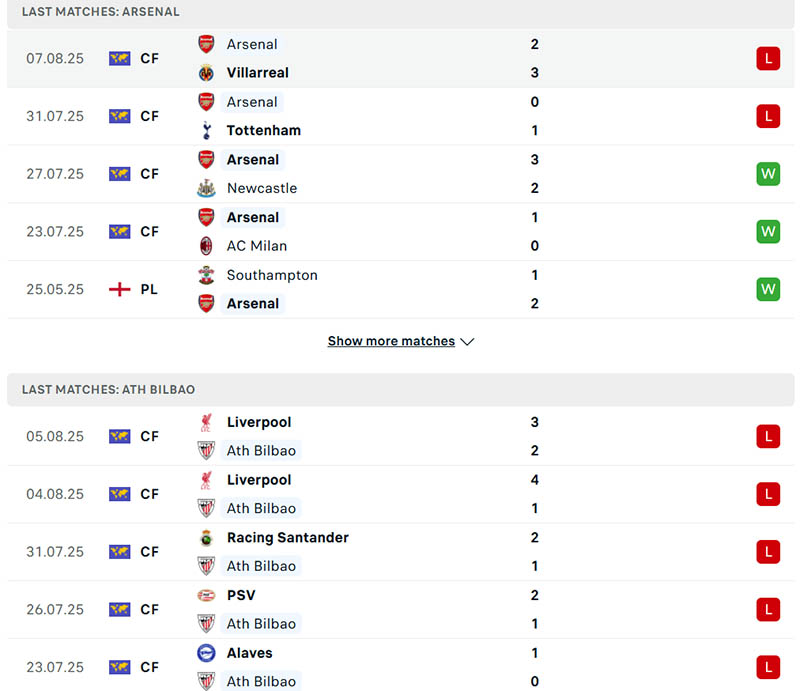Click the Racing Santander crest icon

pos(206,538)
